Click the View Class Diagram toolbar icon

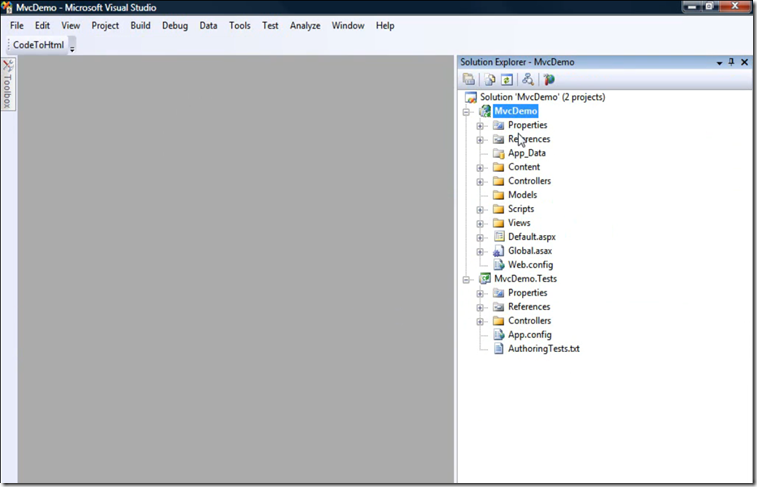[528, 80]
